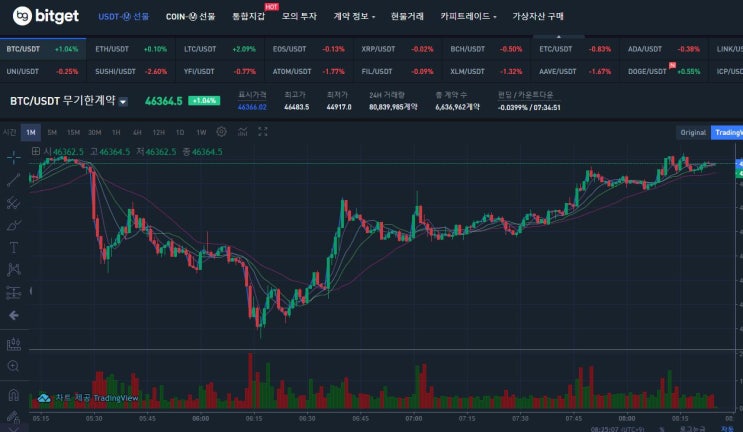Toggle the magnet snap mode
The image size is (743, 432).
[x=14, y=395]
